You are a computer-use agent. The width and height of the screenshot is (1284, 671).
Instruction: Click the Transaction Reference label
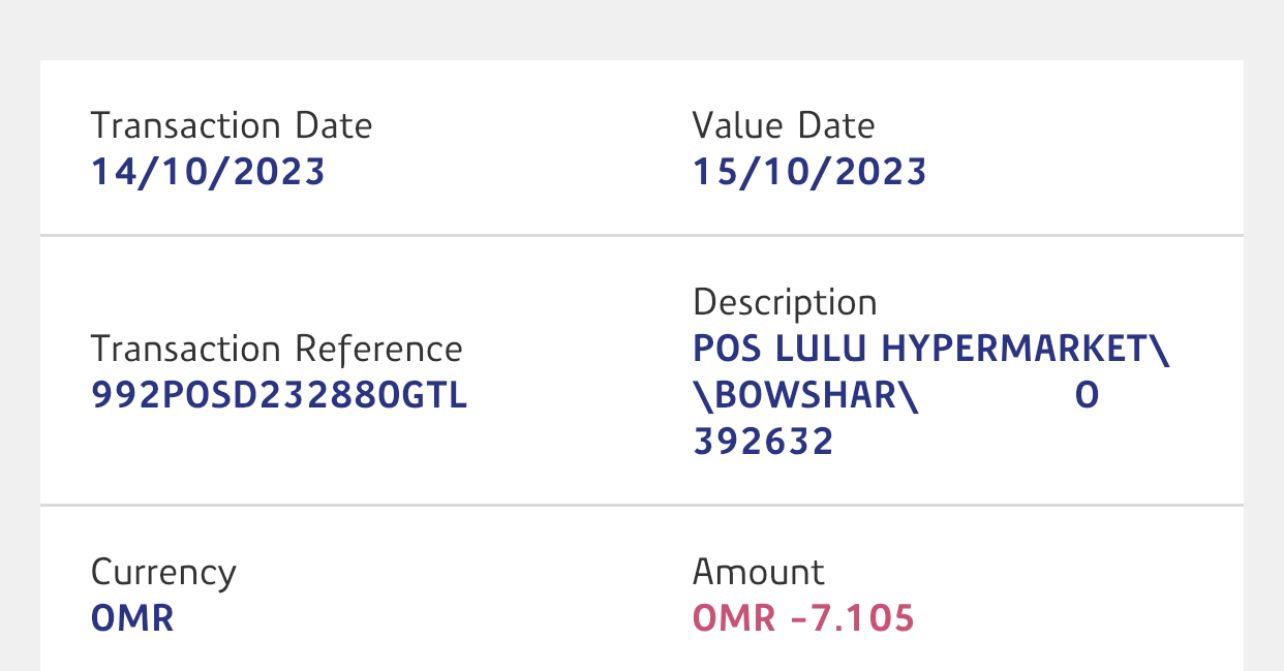[276, 349]
